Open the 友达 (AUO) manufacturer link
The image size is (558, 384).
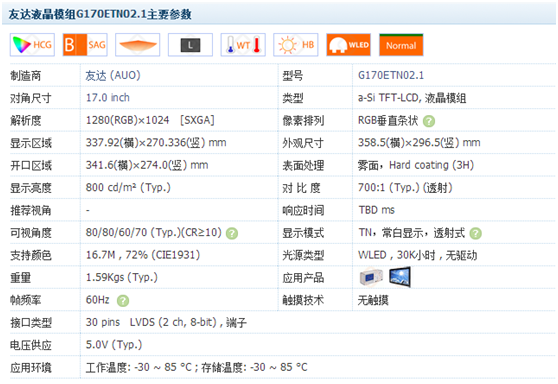(113, 75)
